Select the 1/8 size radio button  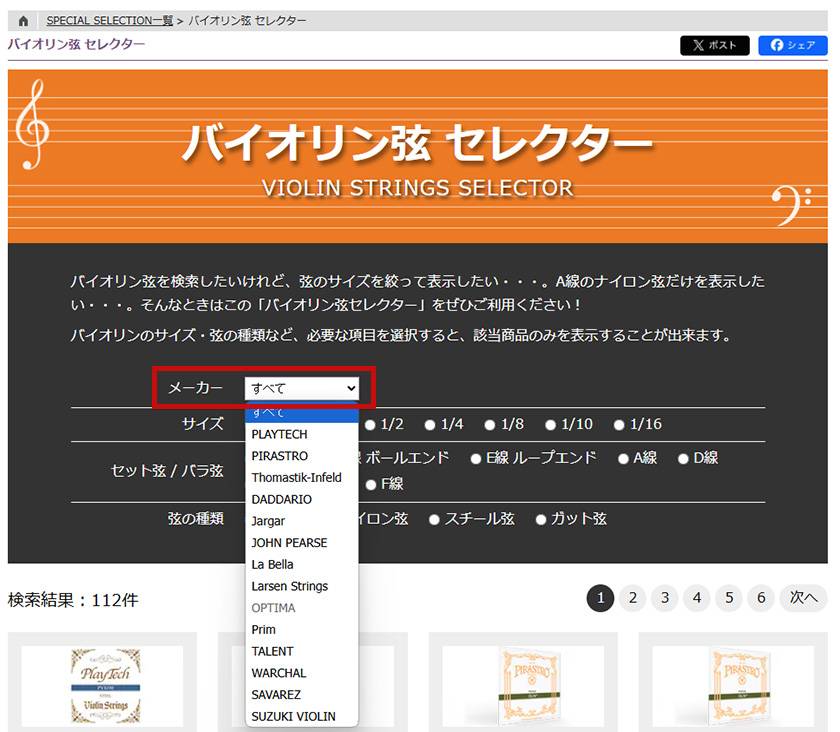490,425
